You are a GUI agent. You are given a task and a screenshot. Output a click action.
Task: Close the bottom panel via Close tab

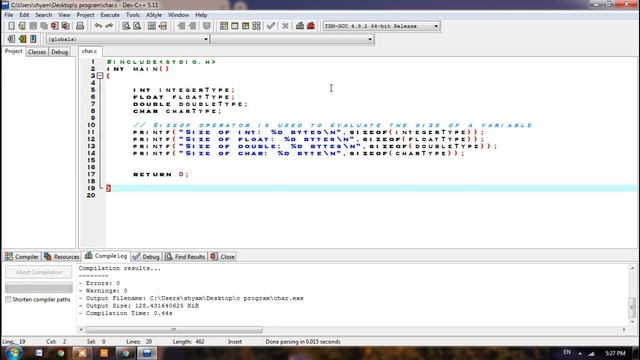point(222,257)
